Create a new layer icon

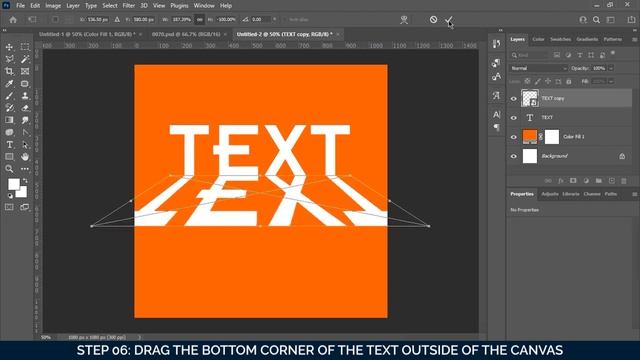point(611,181)
